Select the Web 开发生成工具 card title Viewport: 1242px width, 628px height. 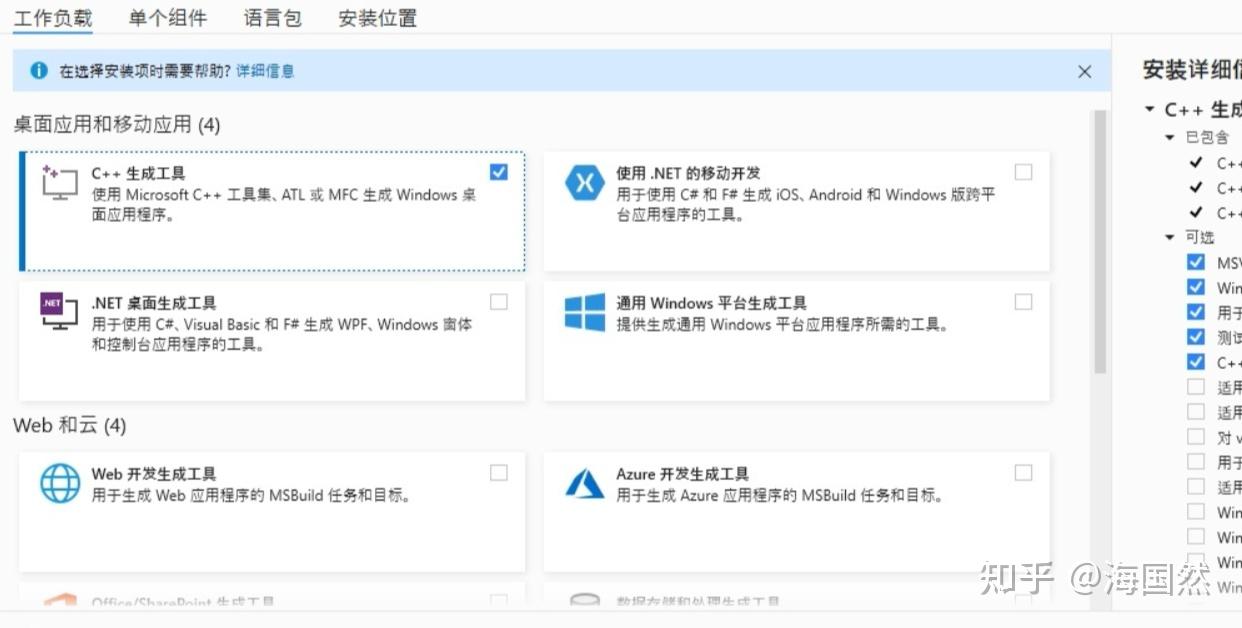tap(154, 474)
